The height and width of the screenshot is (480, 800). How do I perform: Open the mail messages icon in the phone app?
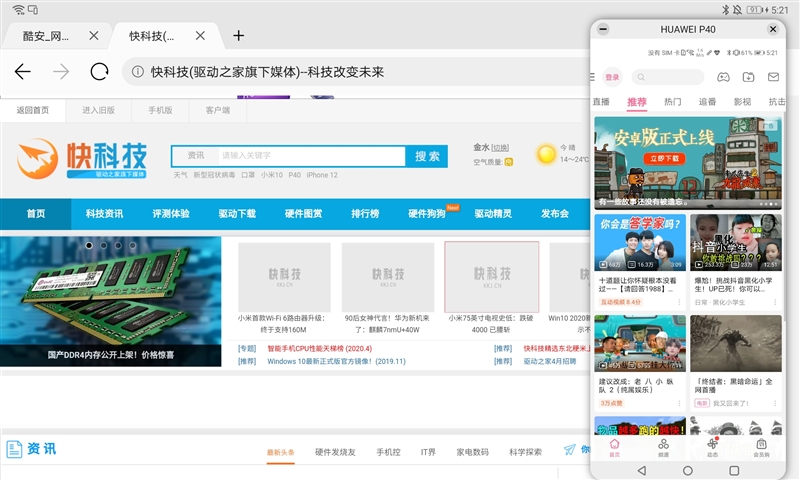point(773,77)
